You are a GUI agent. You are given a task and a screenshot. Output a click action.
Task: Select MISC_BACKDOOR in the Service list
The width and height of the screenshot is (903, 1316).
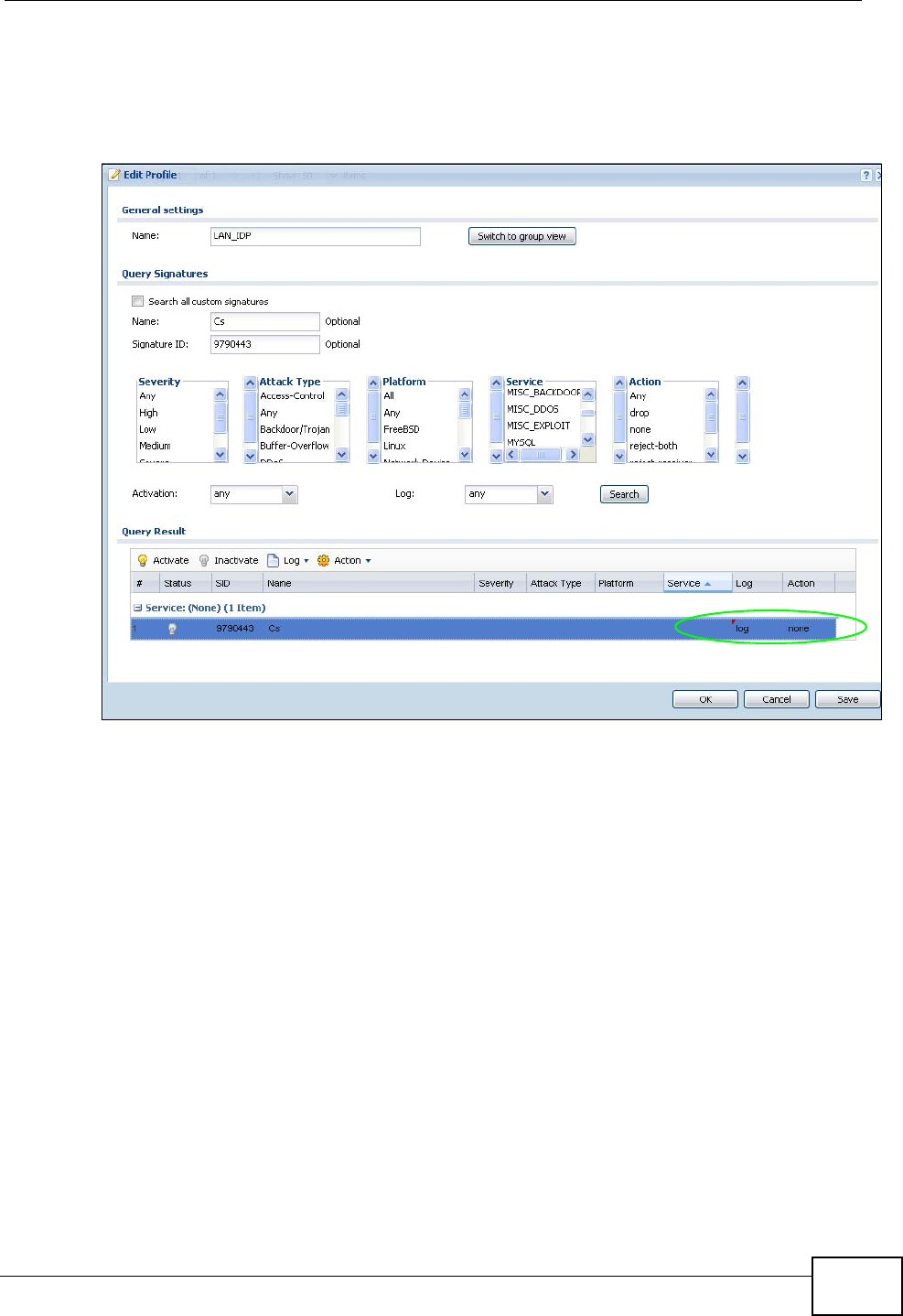click(543, 393)
